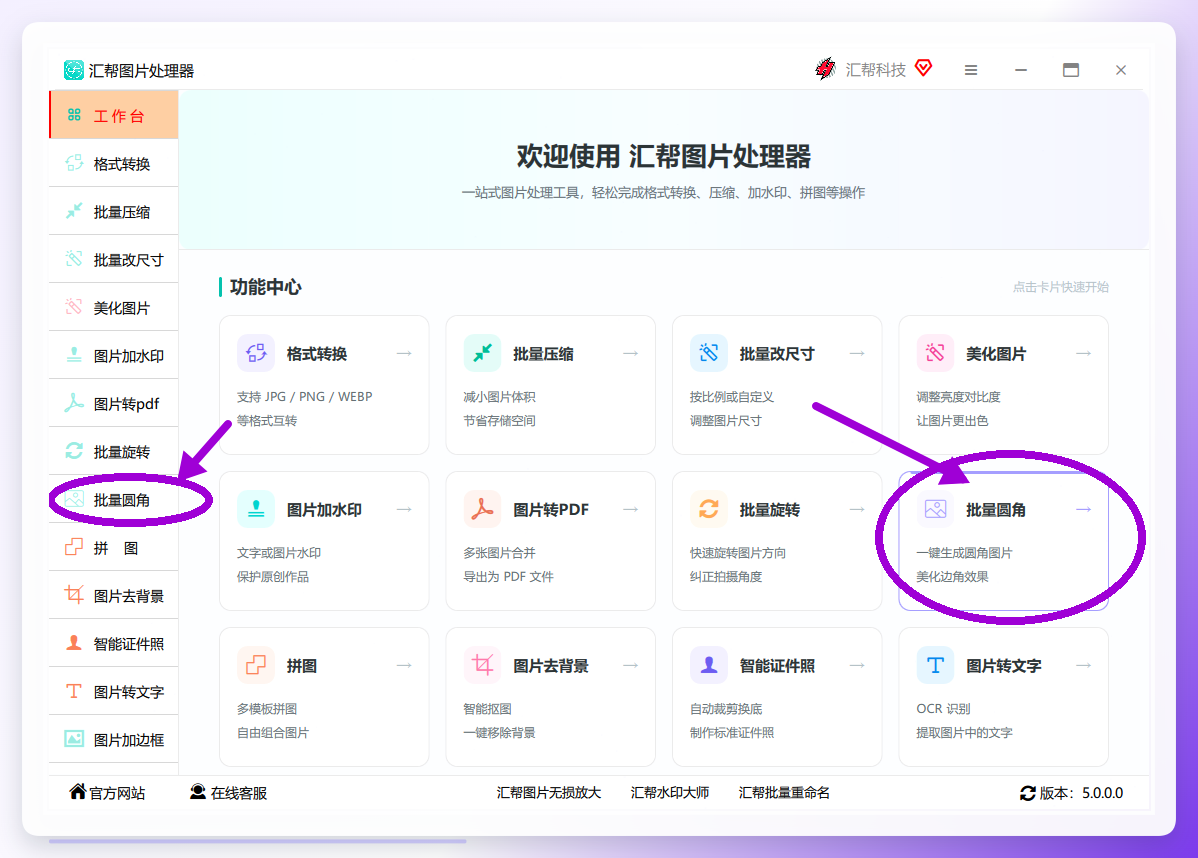Select 图片去背景 label in the sidebar
This screenshot has width=1198, height=858.
click(x=128, y=596)
